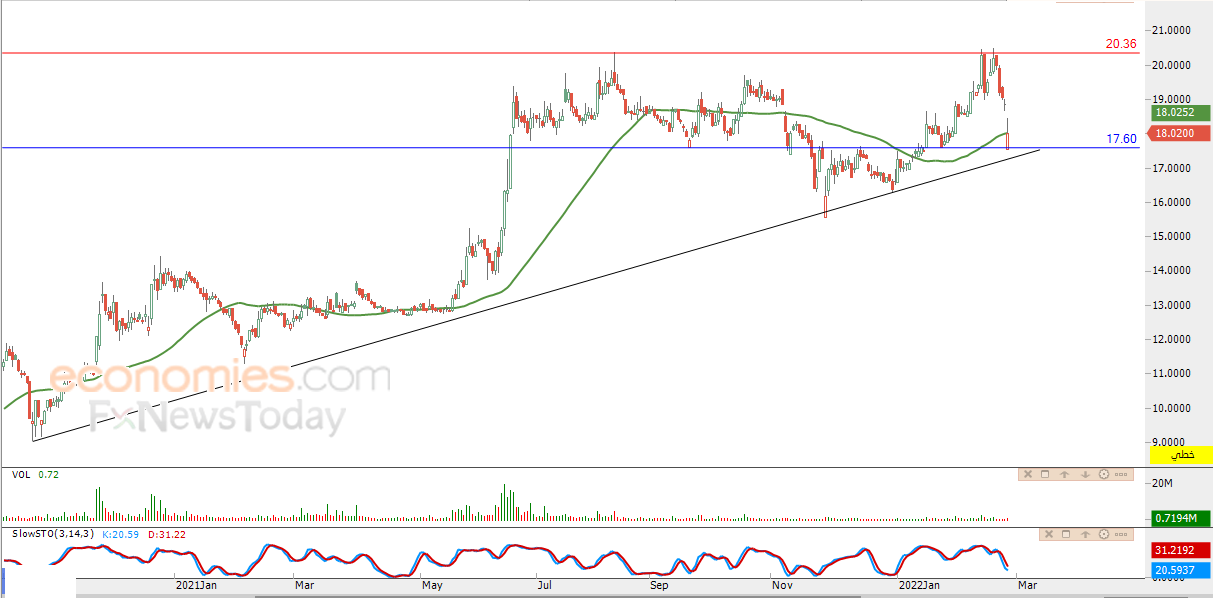Click the 21.0000 price axis label
Viewport: 1213px width, 598px height.
pyautogui.click(x=1169, y=31)
